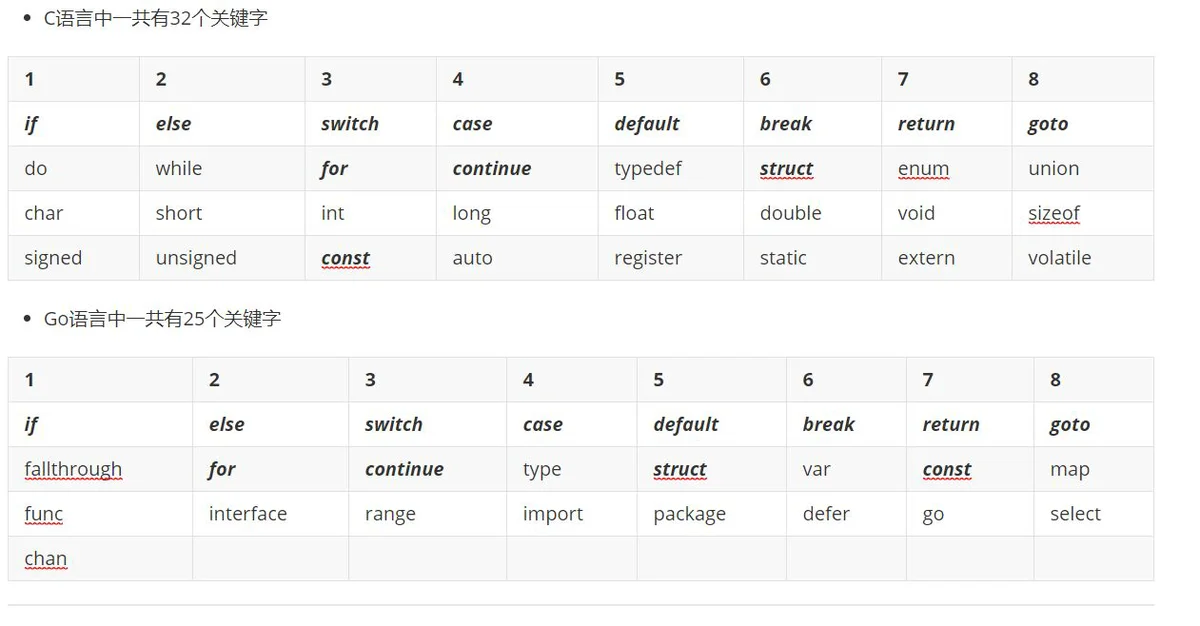The image size is (1200, 626).
Task: Select the "fallthrough" keyword in Go table
Action: 73,469
